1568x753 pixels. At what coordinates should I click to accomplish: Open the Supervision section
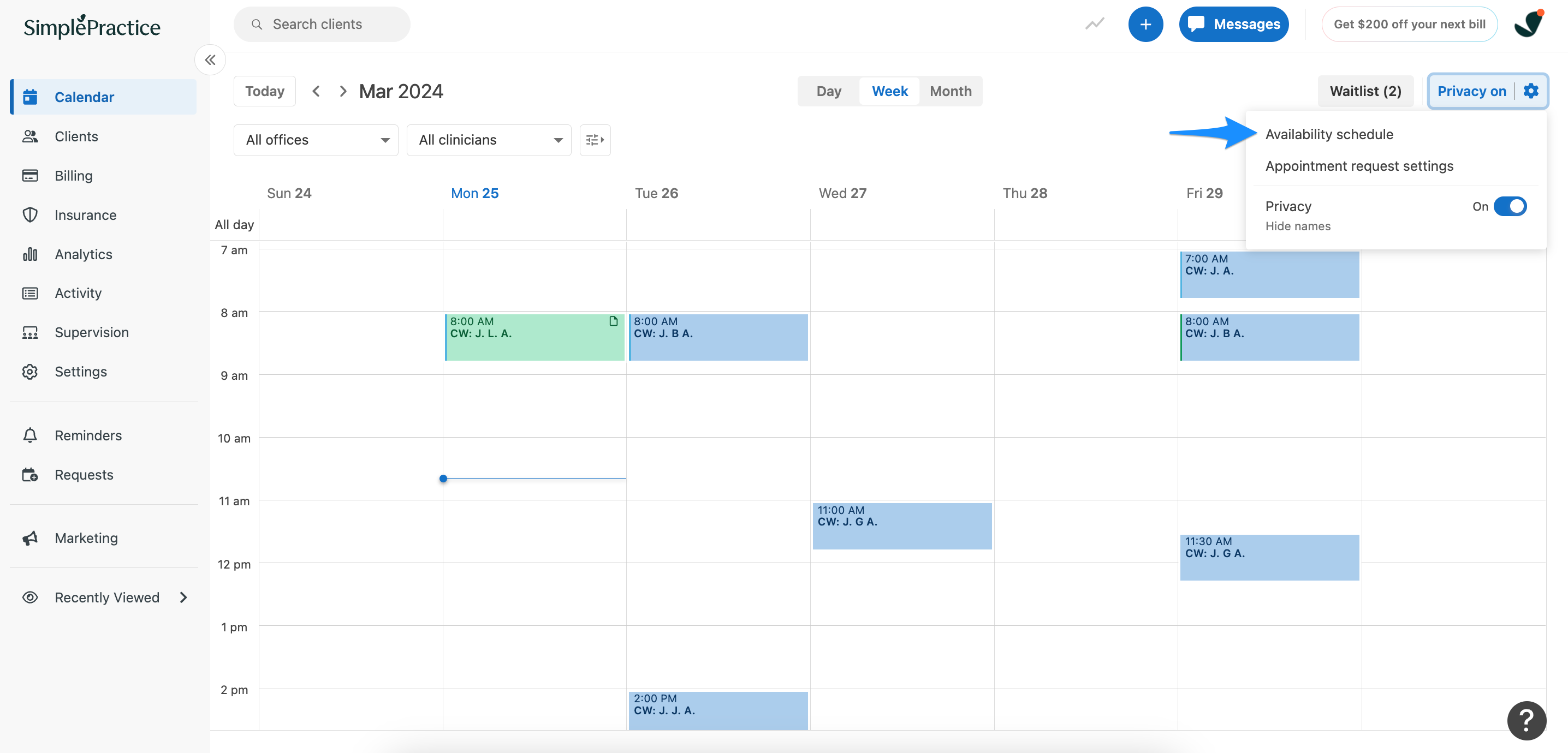click(x=91, y=332)
